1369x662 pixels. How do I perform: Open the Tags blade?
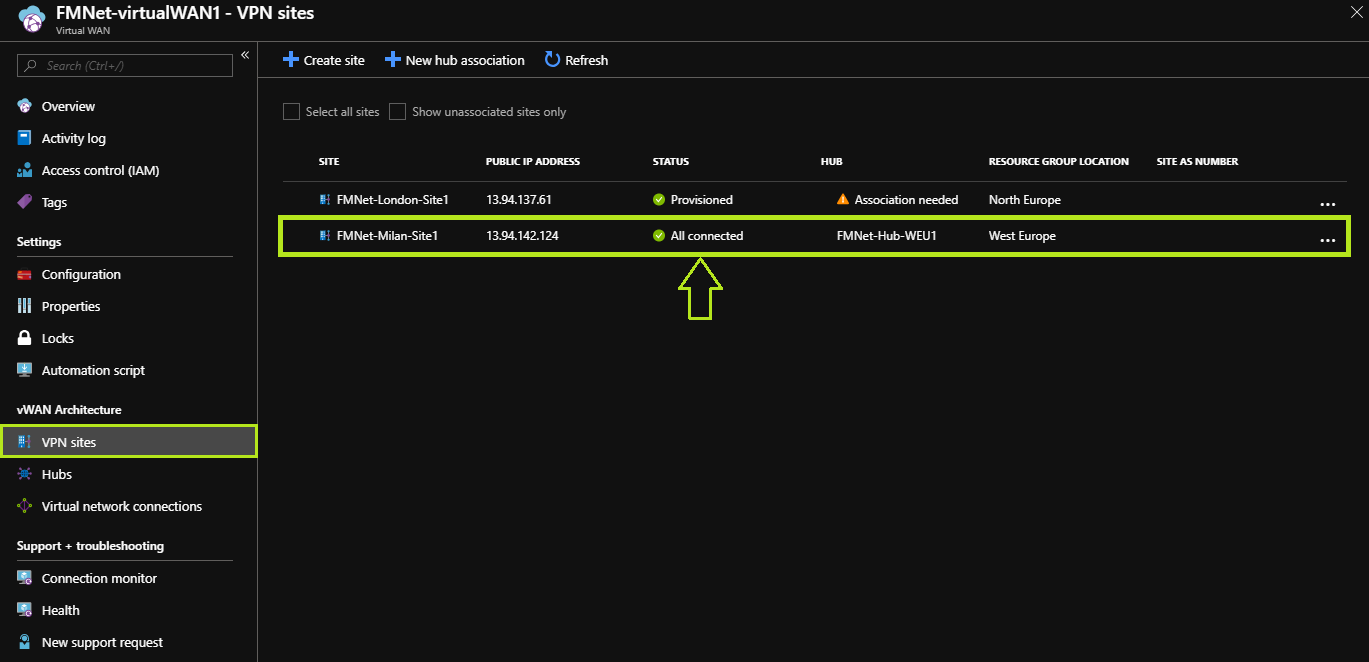[x=54, y=202]
